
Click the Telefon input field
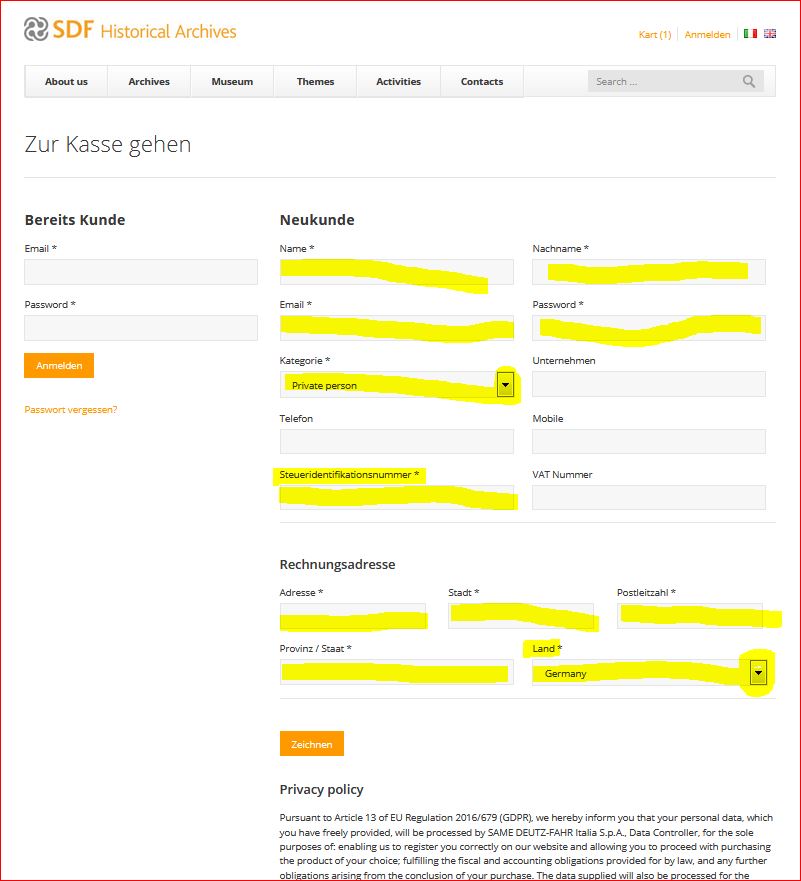click(396, 442)
